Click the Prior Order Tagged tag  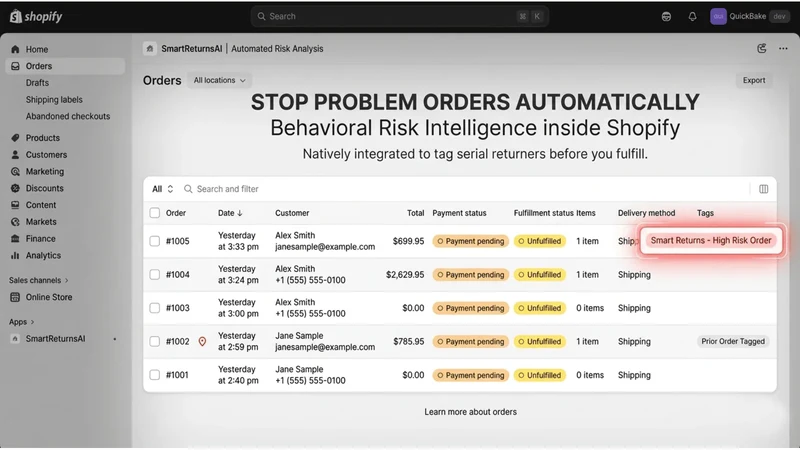coord(733,341)
